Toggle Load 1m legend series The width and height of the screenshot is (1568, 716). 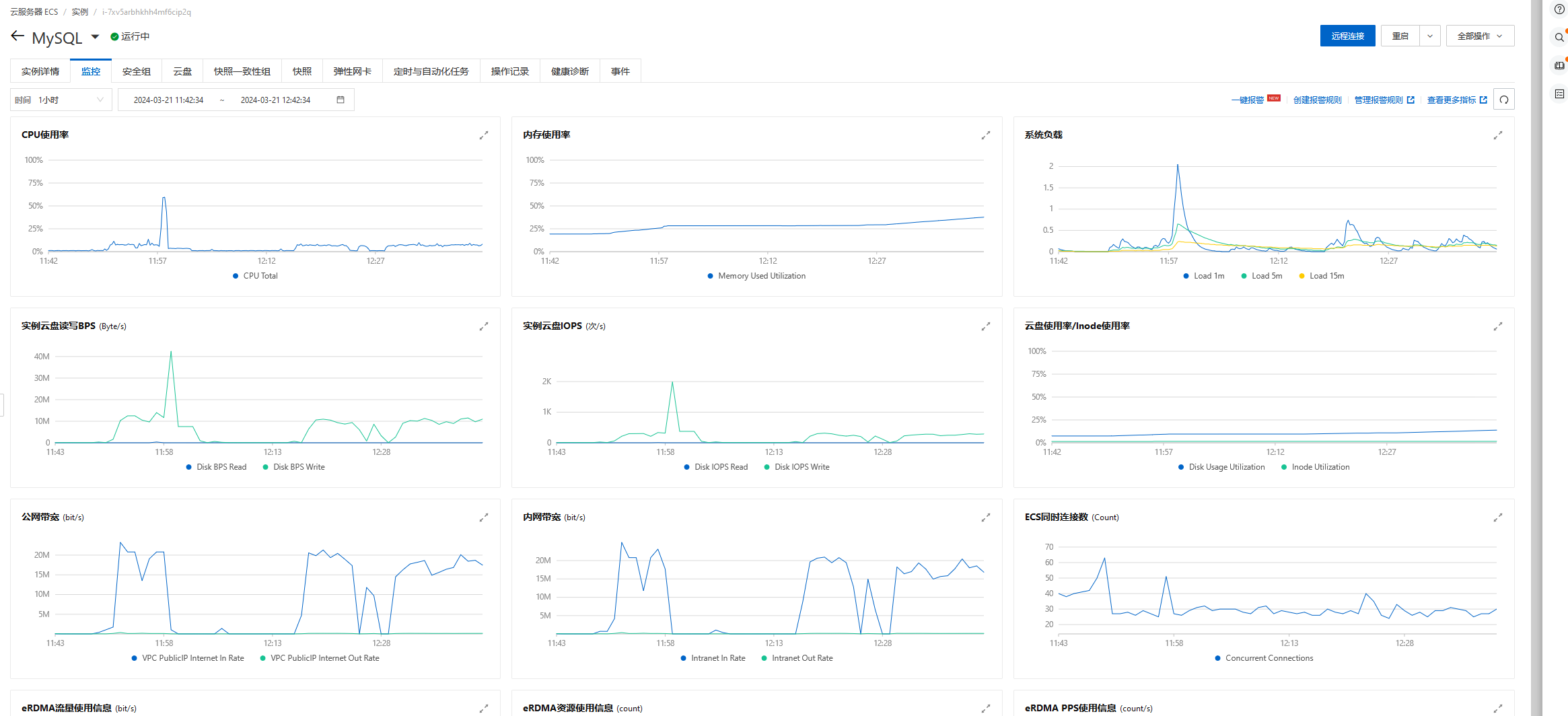1203,276
